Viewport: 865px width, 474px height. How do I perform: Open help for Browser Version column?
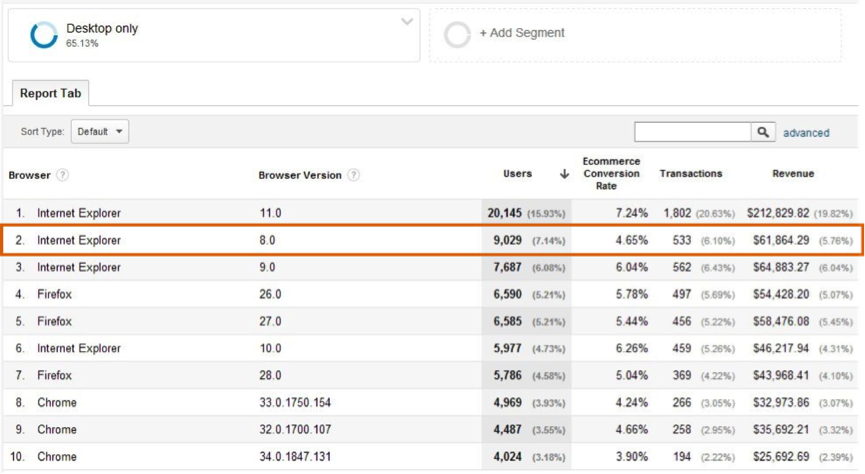tap(354, 175)
